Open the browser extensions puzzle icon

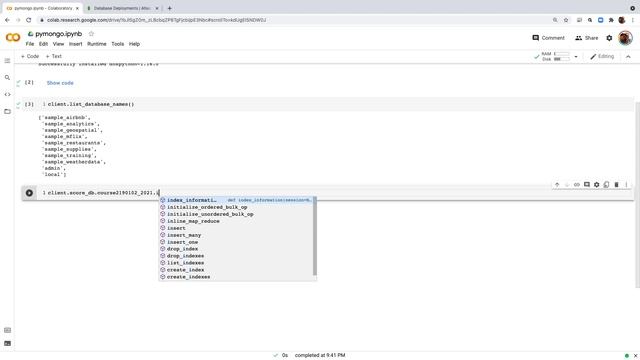(x=611, y=20)
